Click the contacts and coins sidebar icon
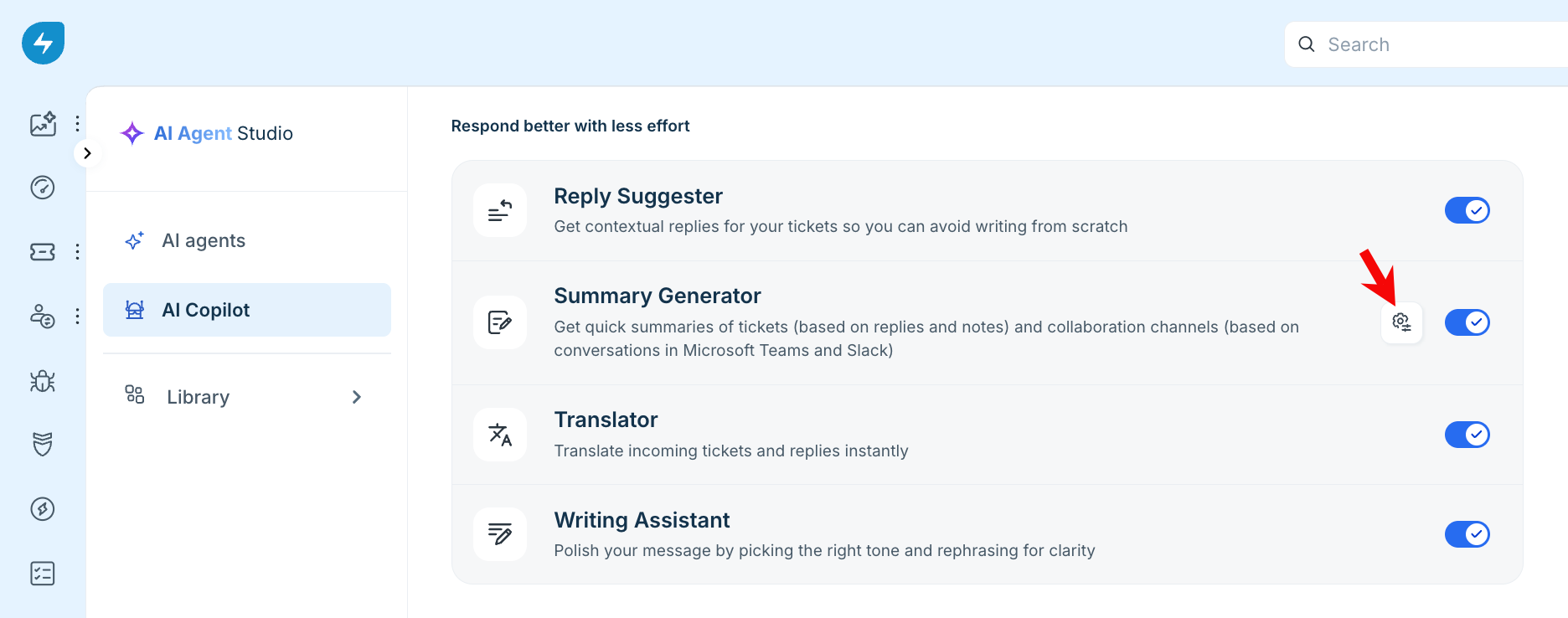 (43, 317)
